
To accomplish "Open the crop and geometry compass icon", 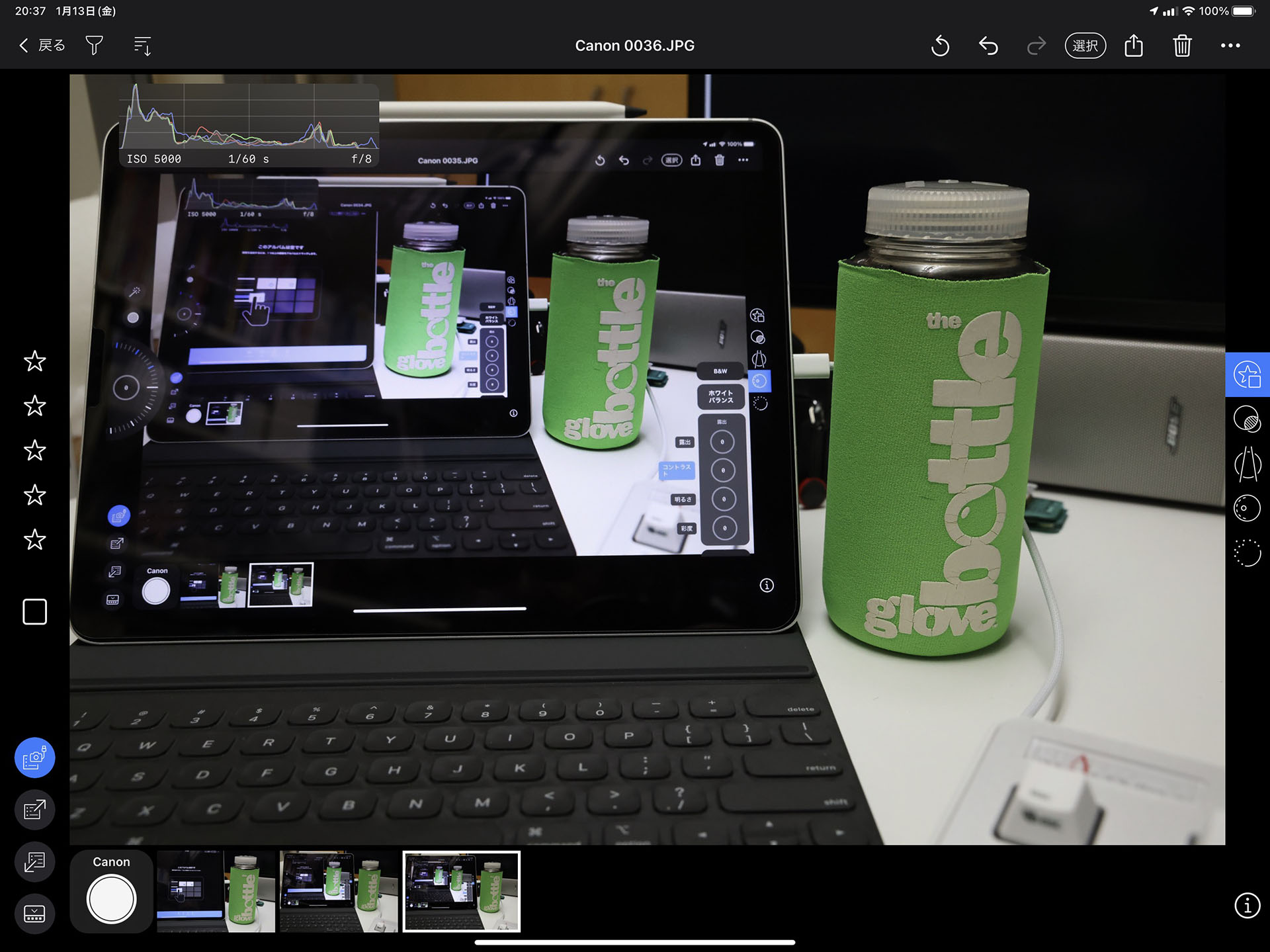I will 1248,464.
